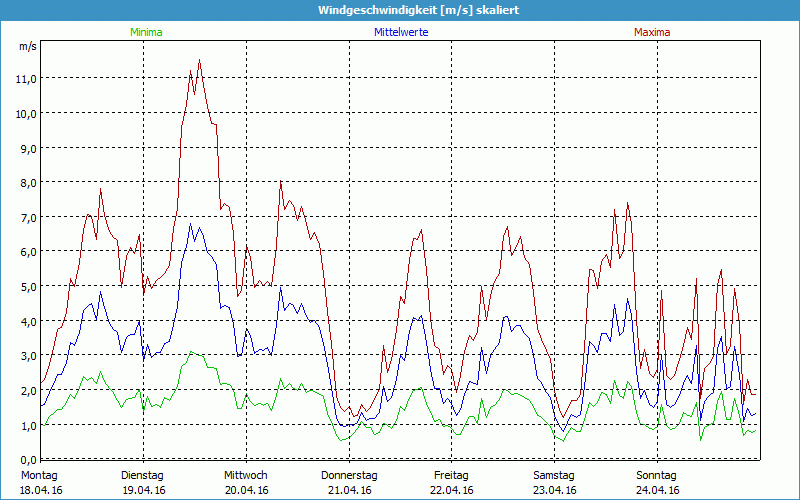
Task: Click the green Minima legend label
Action: [146, 32]
